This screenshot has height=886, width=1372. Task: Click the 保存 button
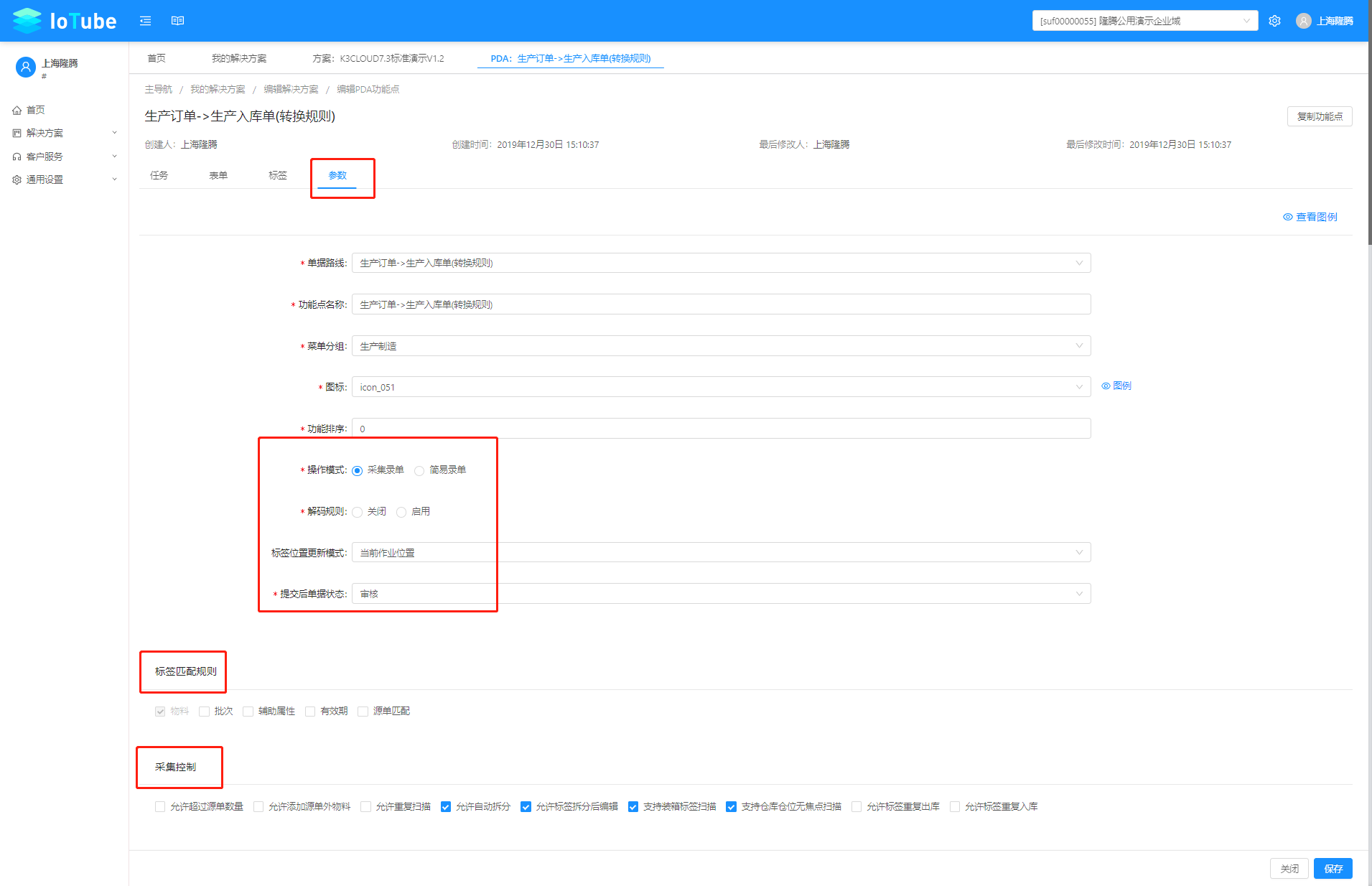pyautogui.click(x=1333, y=869)
